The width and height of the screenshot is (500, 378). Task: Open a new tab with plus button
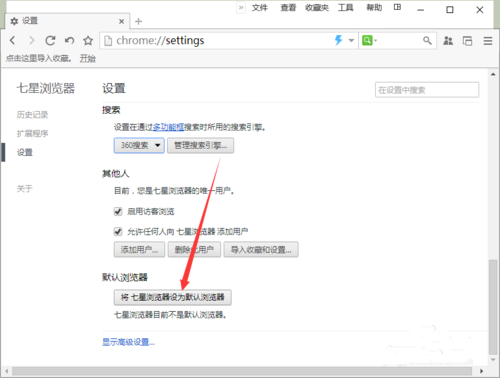(x=138, y=21)
